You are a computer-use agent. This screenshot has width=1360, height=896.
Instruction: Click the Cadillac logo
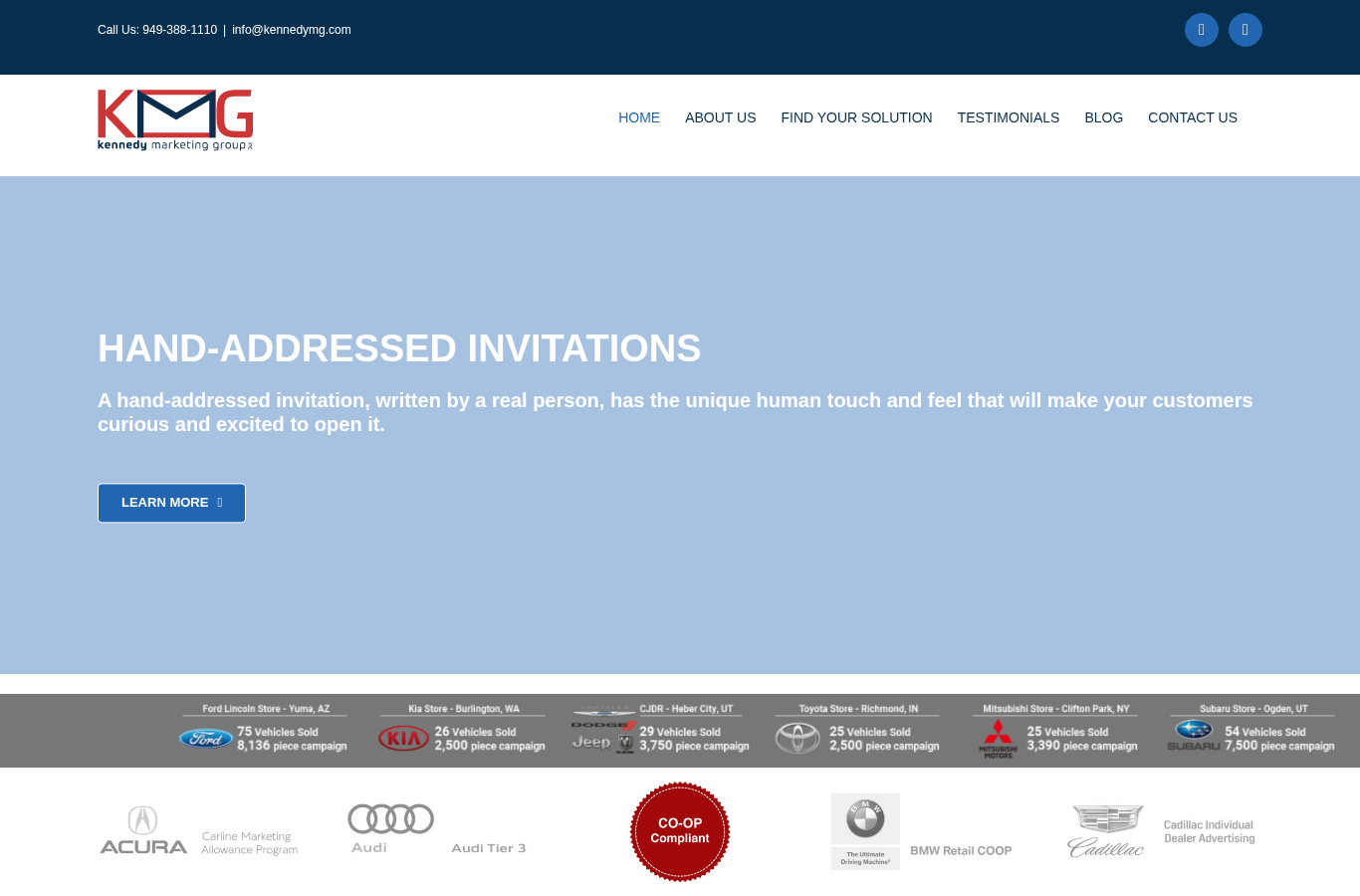click(1106, 831)
